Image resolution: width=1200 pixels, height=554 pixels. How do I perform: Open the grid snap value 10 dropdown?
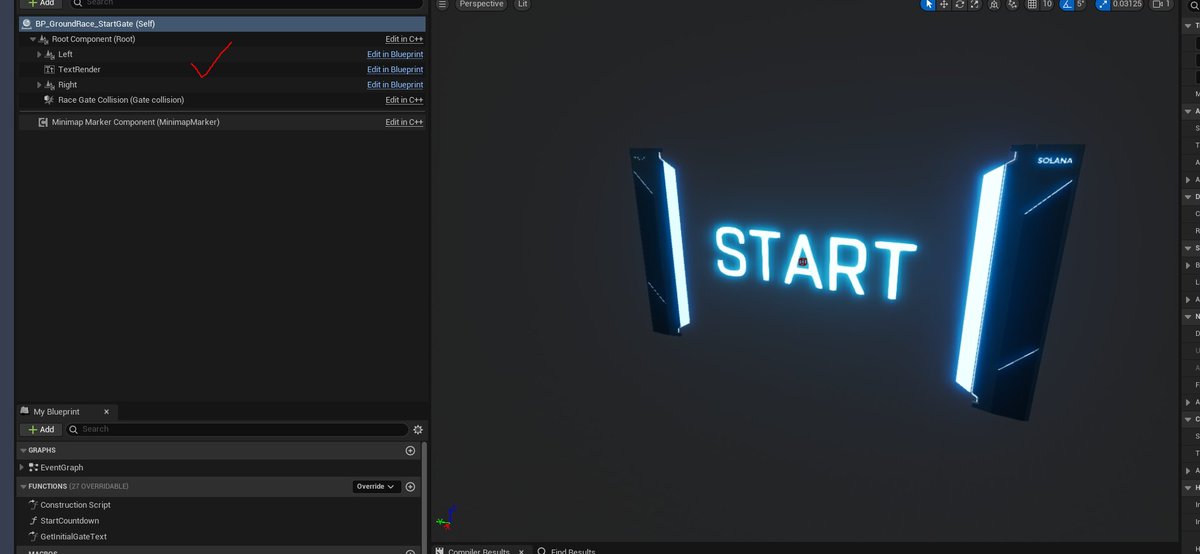(1047, 4)
